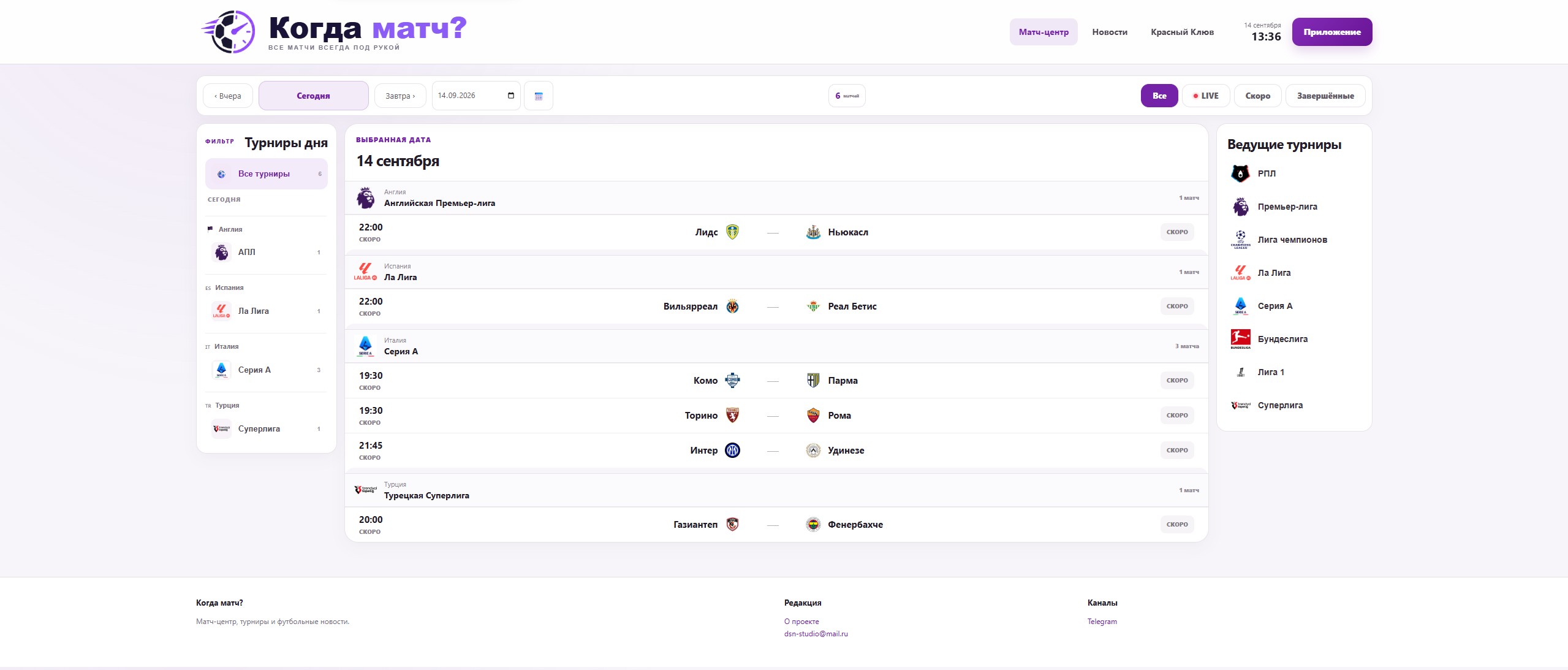Click the Gaziantep club crest
Screen dimensions: 1568x670
point(732,524)
